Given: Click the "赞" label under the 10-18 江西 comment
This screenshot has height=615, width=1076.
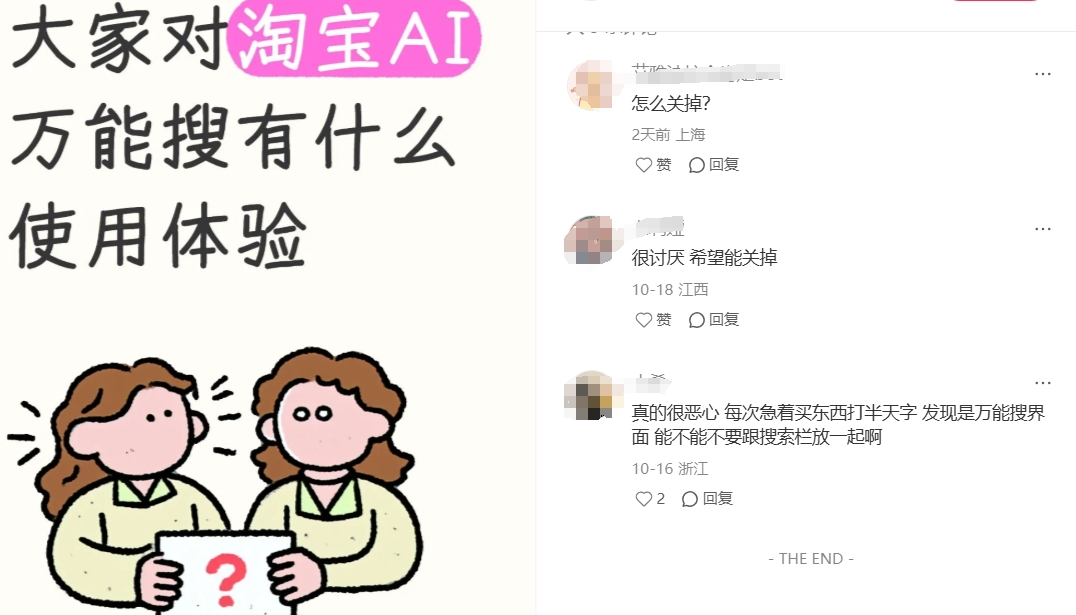Looking at the screenshot, I should 664,320.
